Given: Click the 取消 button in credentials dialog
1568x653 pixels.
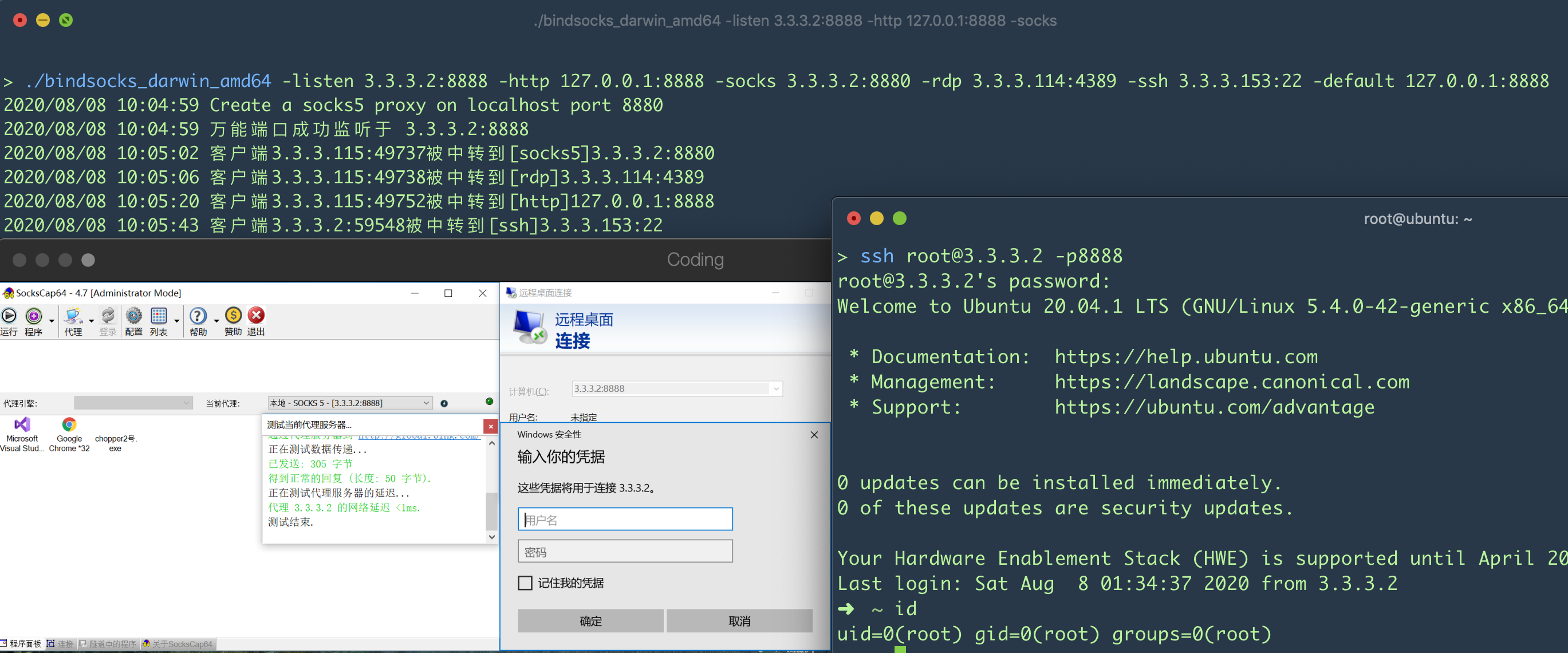Looking at the screenshot, I should pyautogui.click(x=739, y=621).
